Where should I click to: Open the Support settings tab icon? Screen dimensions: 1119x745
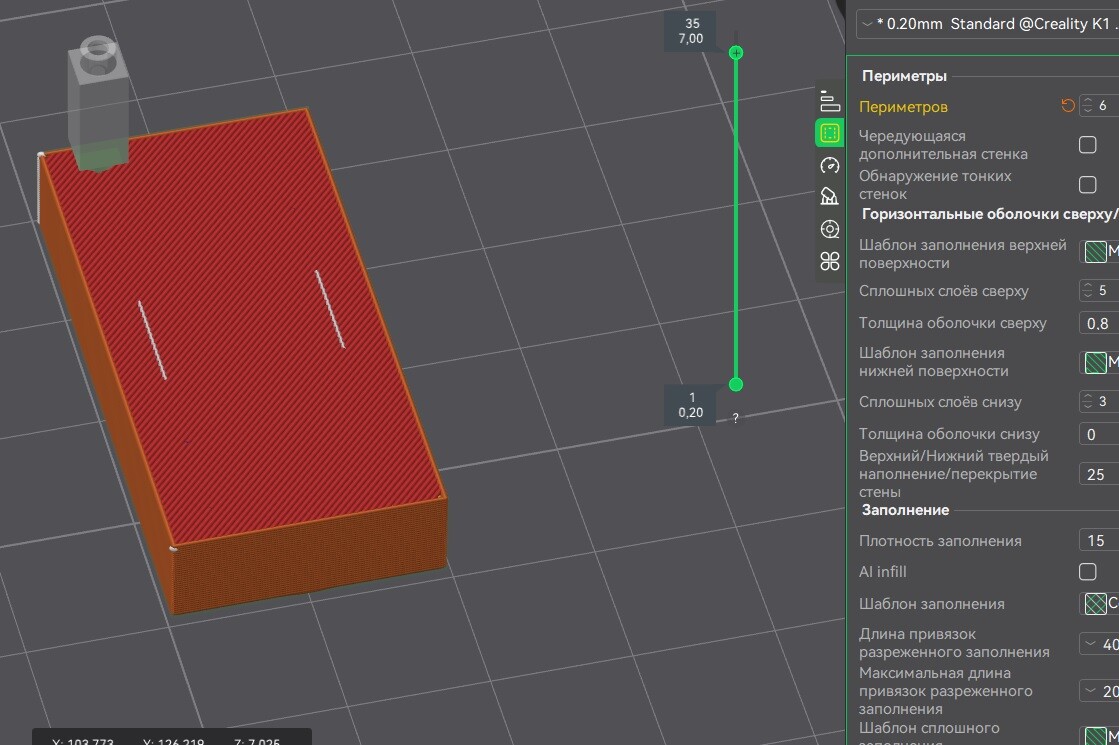click(x=829, y=196)
